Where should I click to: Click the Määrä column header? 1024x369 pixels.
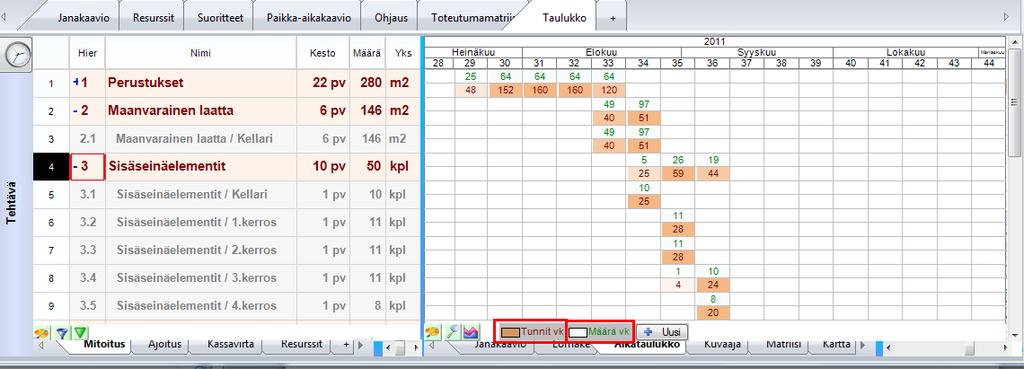pyautogui.click(x=367, y=53)
